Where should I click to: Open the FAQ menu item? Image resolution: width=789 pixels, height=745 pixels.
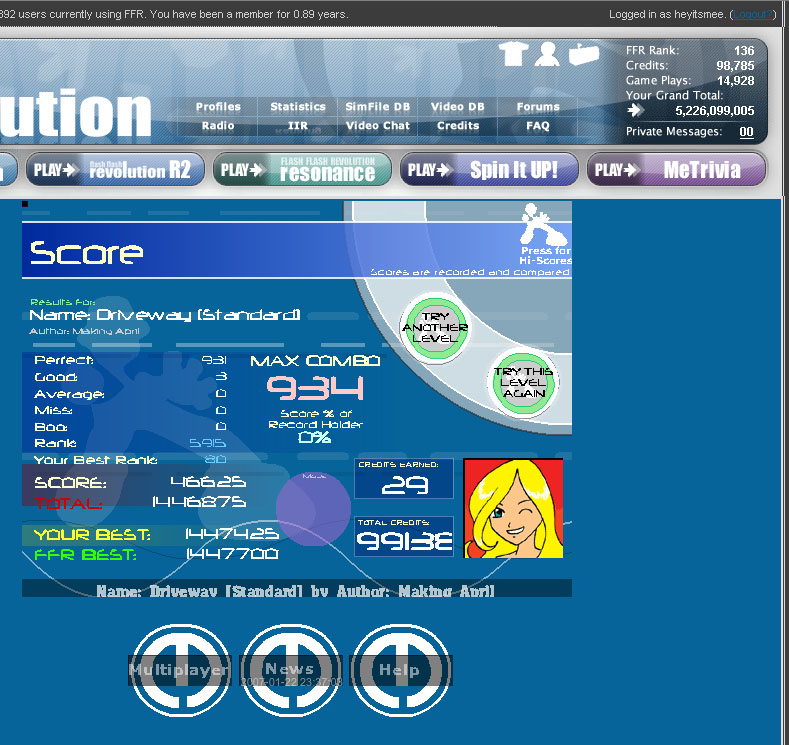click(538, 126)
